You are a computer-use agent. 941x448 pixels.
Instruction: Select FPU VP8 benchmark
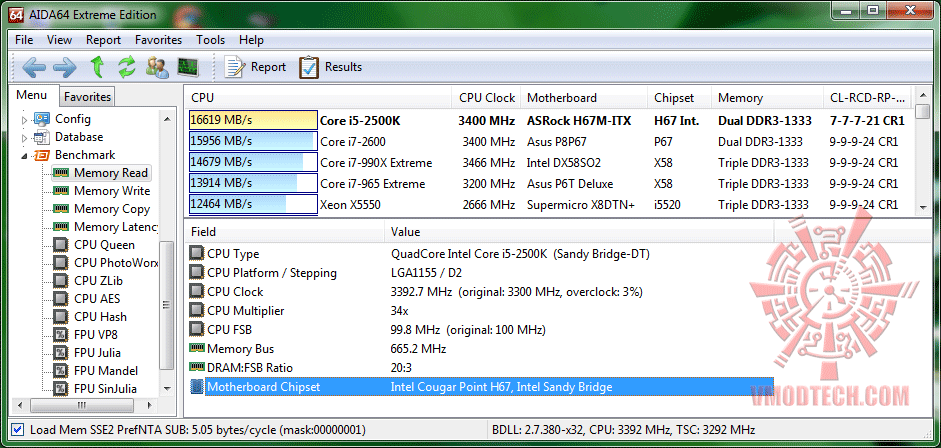point(95,335)
